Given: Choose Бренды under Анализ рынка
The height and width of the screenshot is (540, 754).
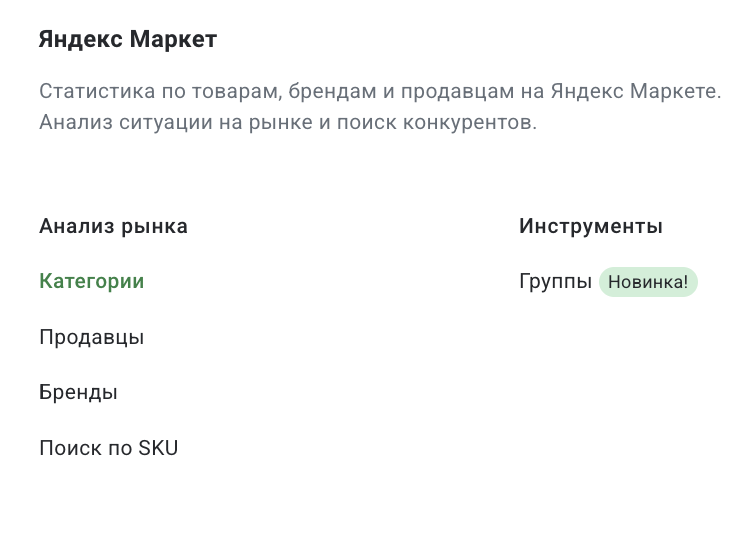Looking at the screenshot, I should [78, 393].
